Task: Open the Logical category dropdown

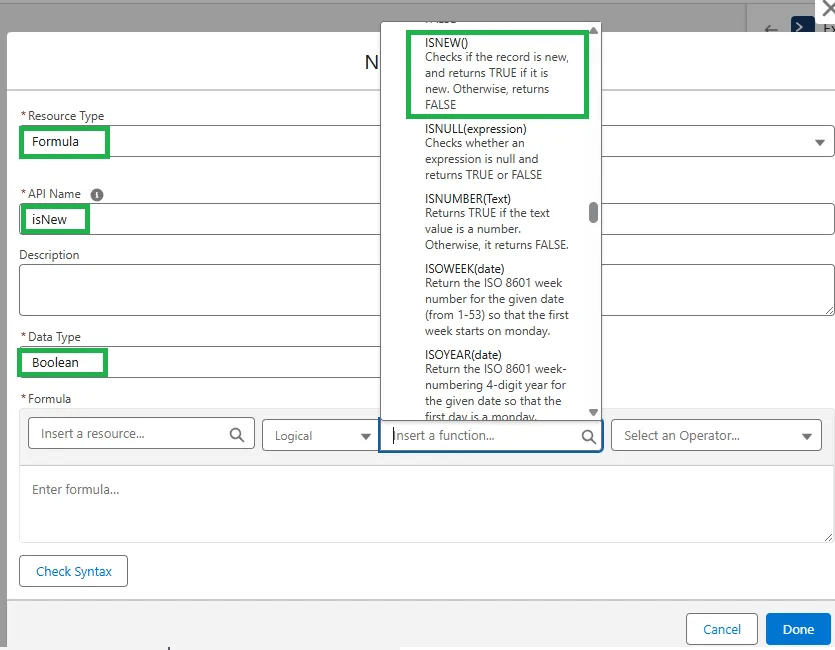Action: [x=321, y=436]
